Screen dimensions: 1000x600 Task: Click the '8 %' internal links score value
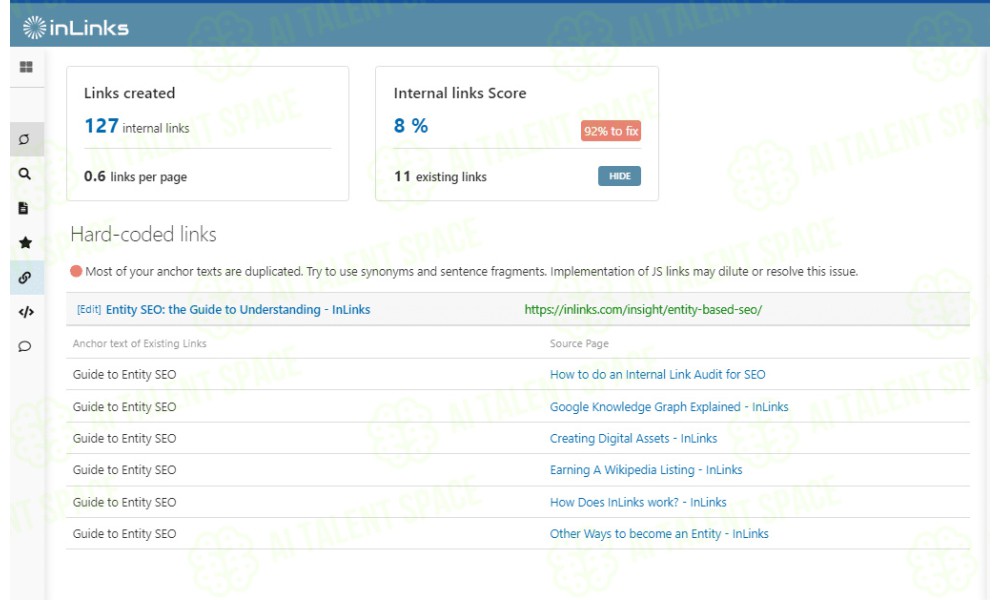coord(411,126)
